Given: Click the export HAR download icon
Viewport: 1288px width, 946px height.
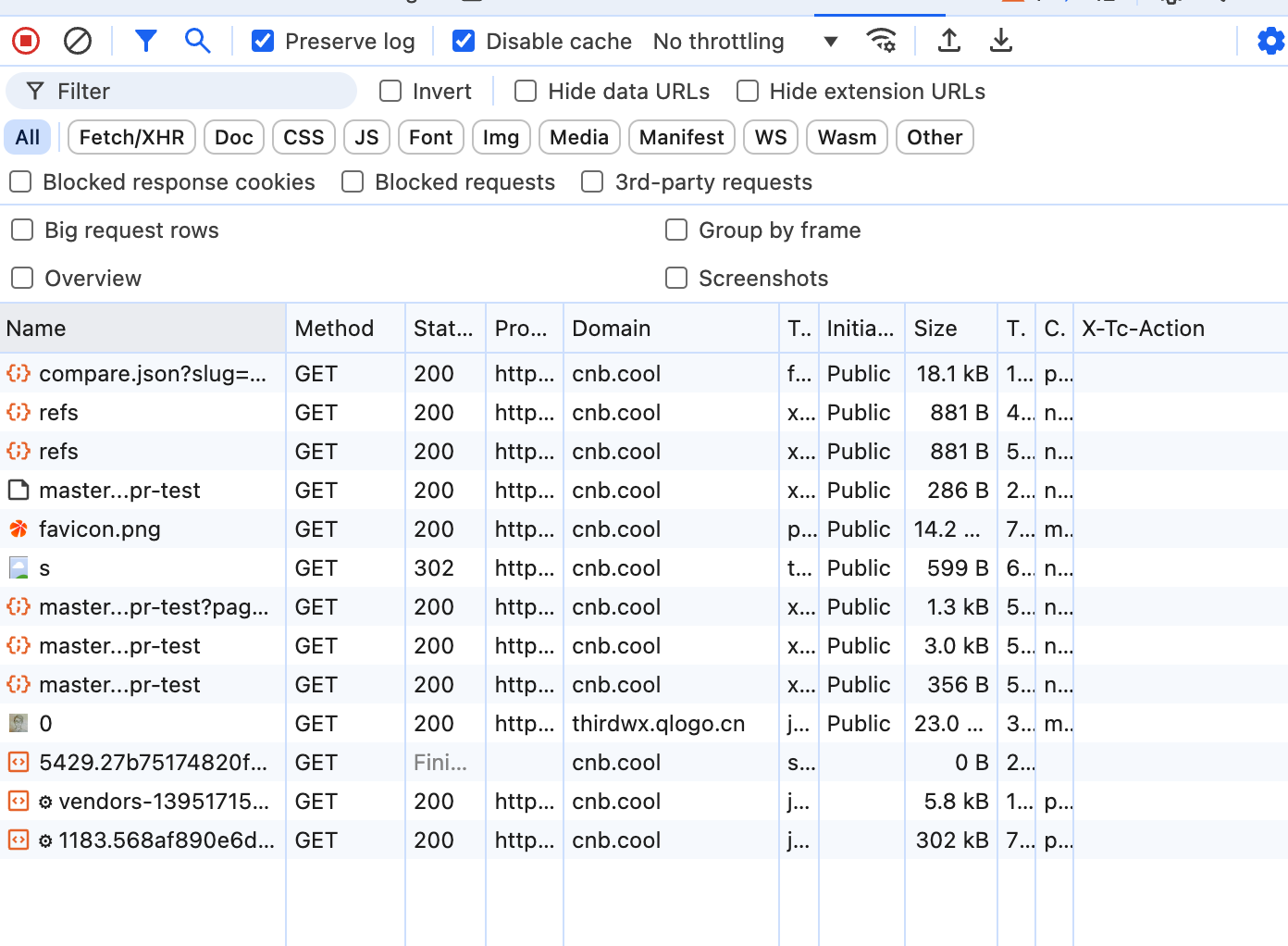Looking at the screenshot, I should [1001, 41].
